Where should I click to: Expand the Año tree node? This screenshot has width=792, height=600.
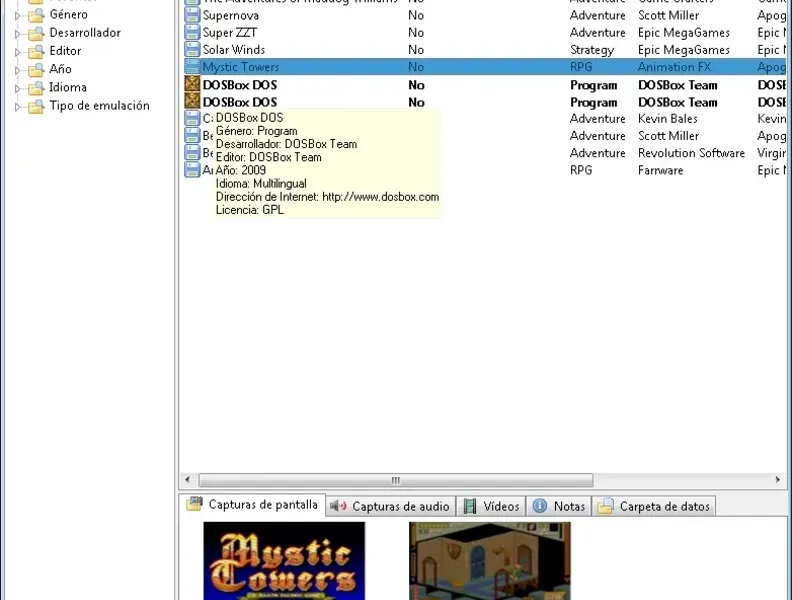[x=17, y=70]
